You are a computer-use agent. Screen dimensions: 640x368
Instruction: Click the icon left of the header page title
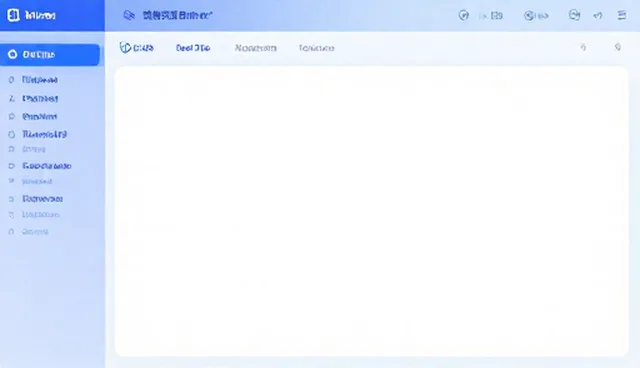coord(129,16)
